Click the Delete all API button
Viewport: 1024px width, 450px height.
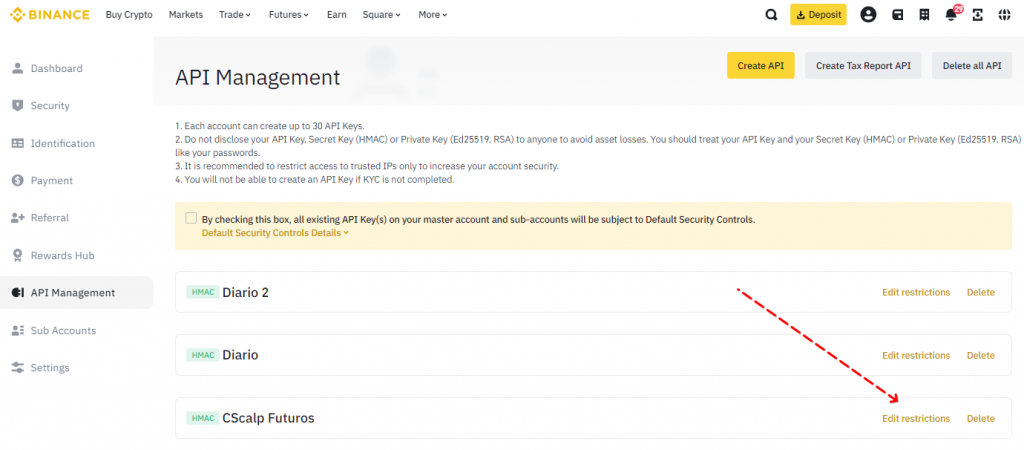[972, 65]
